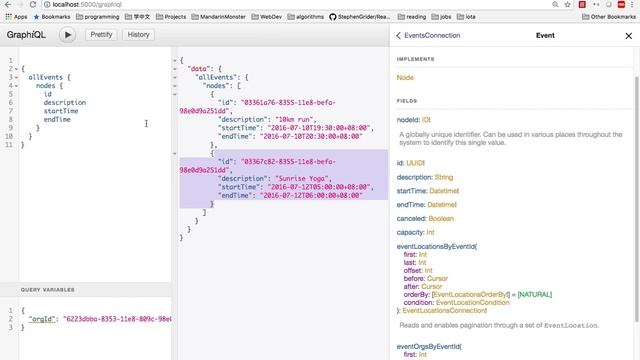Close the documentation explorer
Screen dimensions: 640x360
(629, 36)
